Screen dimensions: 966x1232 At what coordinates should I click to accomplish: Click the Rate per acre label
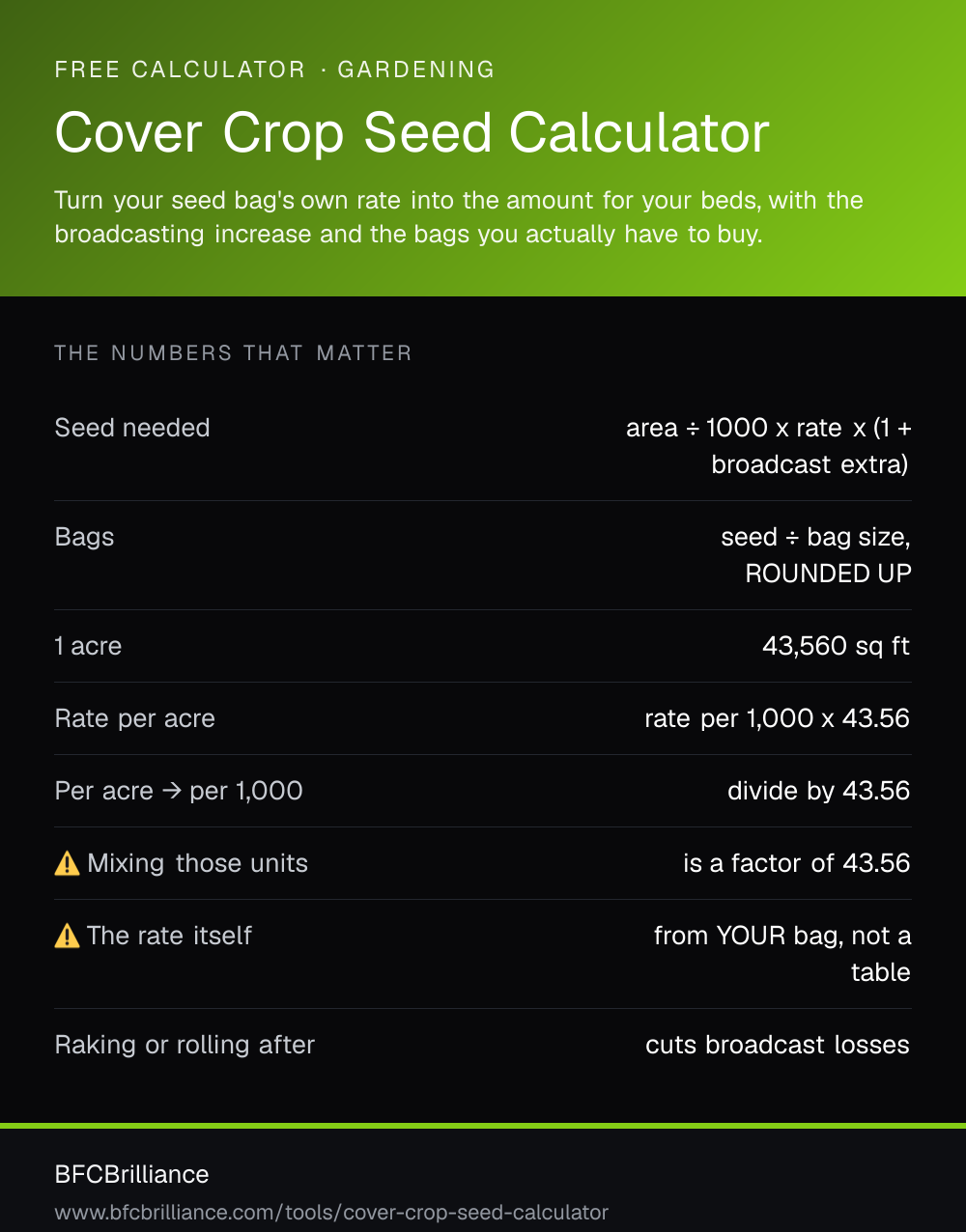[x=135, y=718]
